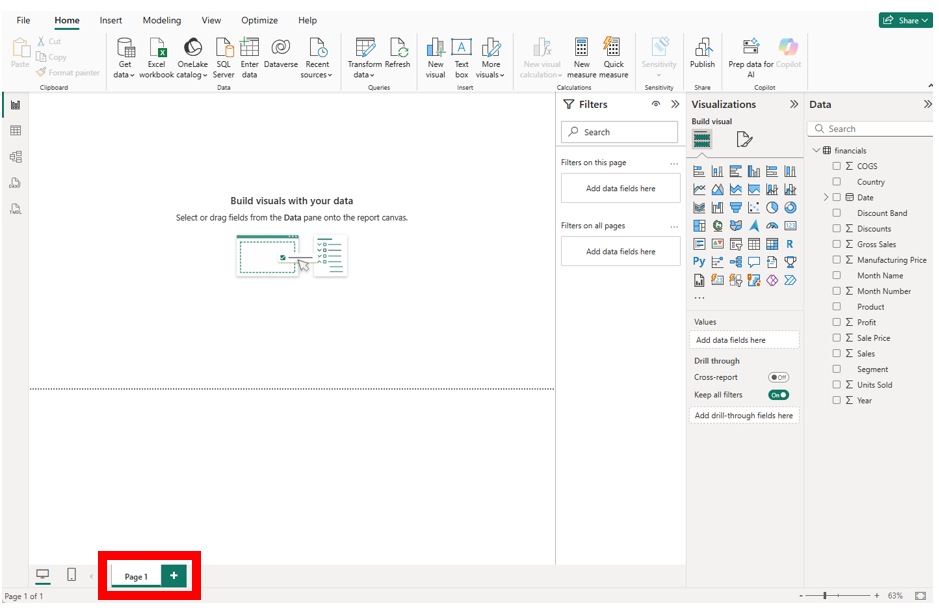Expand the Date hierarchy field

pyautogui.click(x=826, y=197)
